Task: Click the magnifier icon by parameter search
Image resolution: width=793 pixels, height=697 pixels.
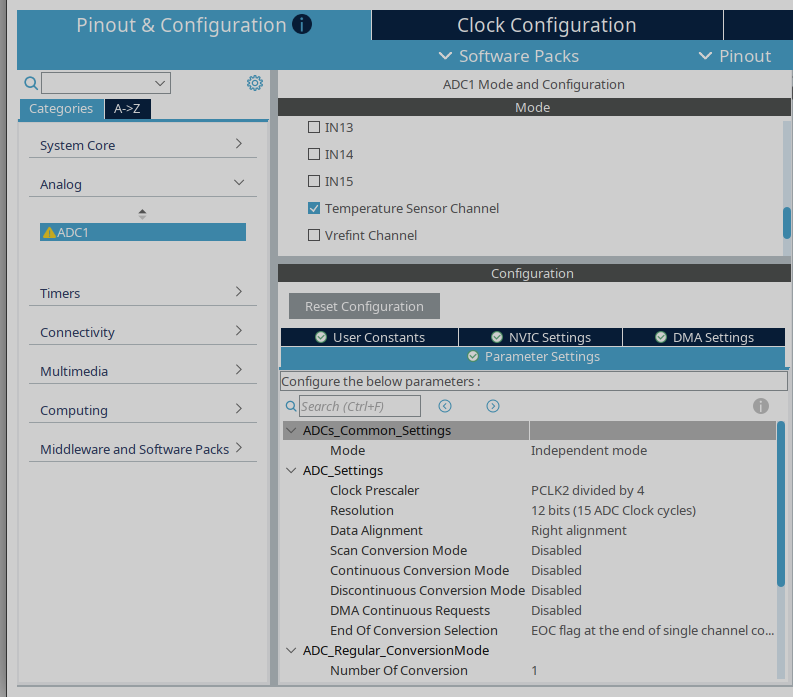Action: tap(291, 406)
